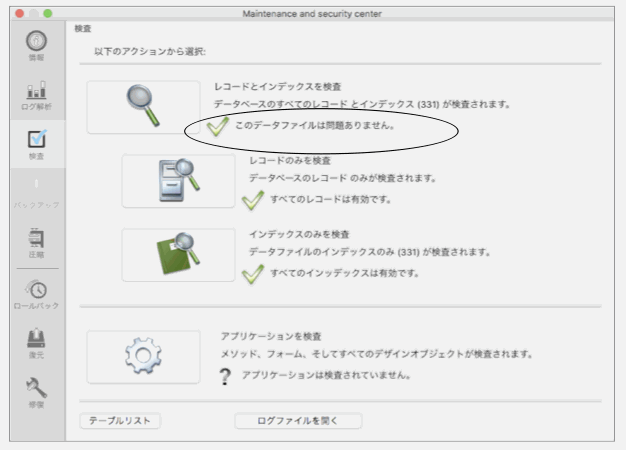Click the Maintenance and security center title bar
The image size is (626, 450).
(312, 11)
